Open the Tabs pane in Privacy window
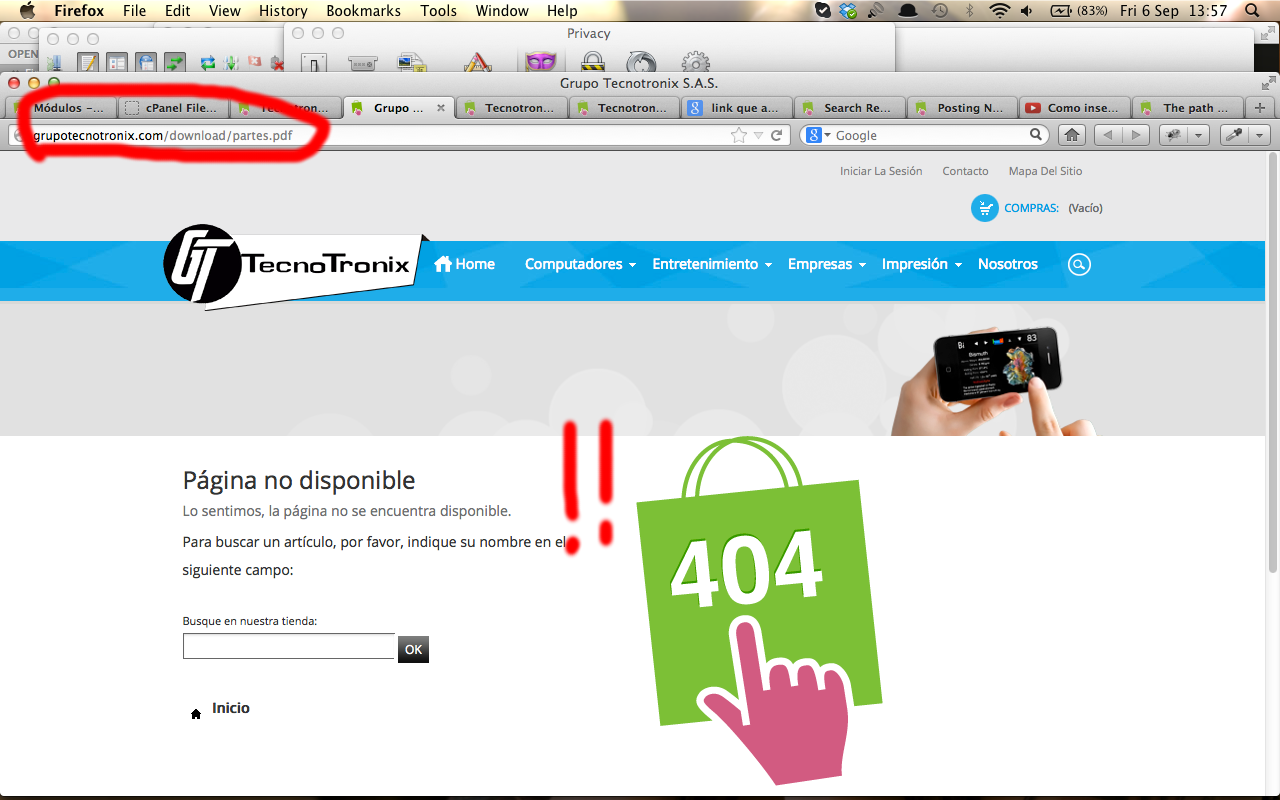Viewport: 1280px width, 800px height. click(x=363, y=63)
